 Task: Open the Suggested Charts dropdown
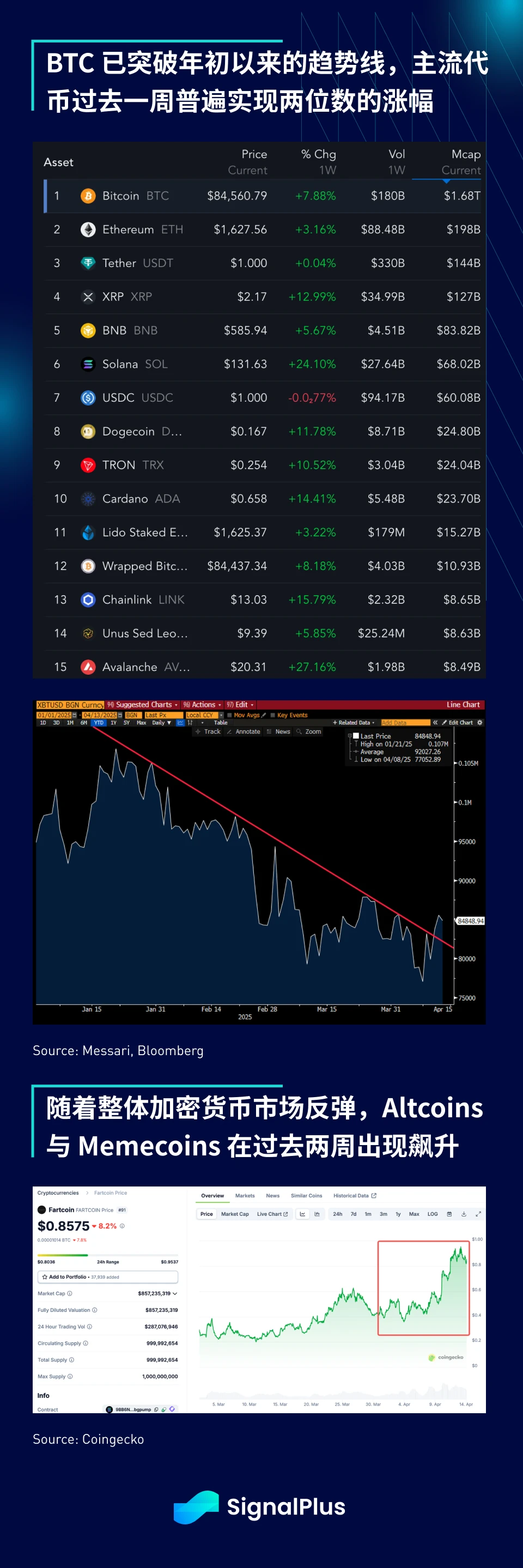click(143, 705)
